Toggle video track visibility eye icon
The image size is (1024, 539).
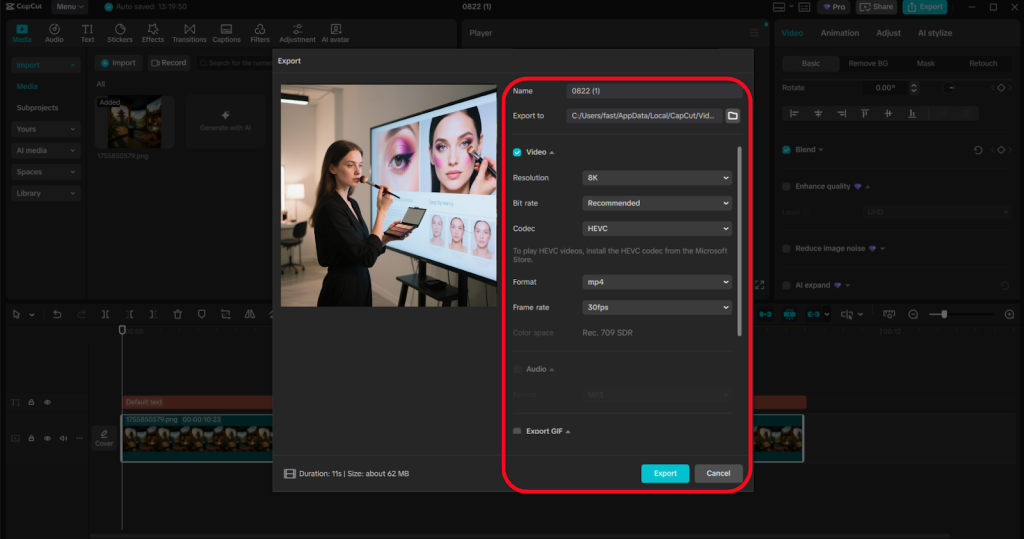pyautogui.click(x=47, y=438)
